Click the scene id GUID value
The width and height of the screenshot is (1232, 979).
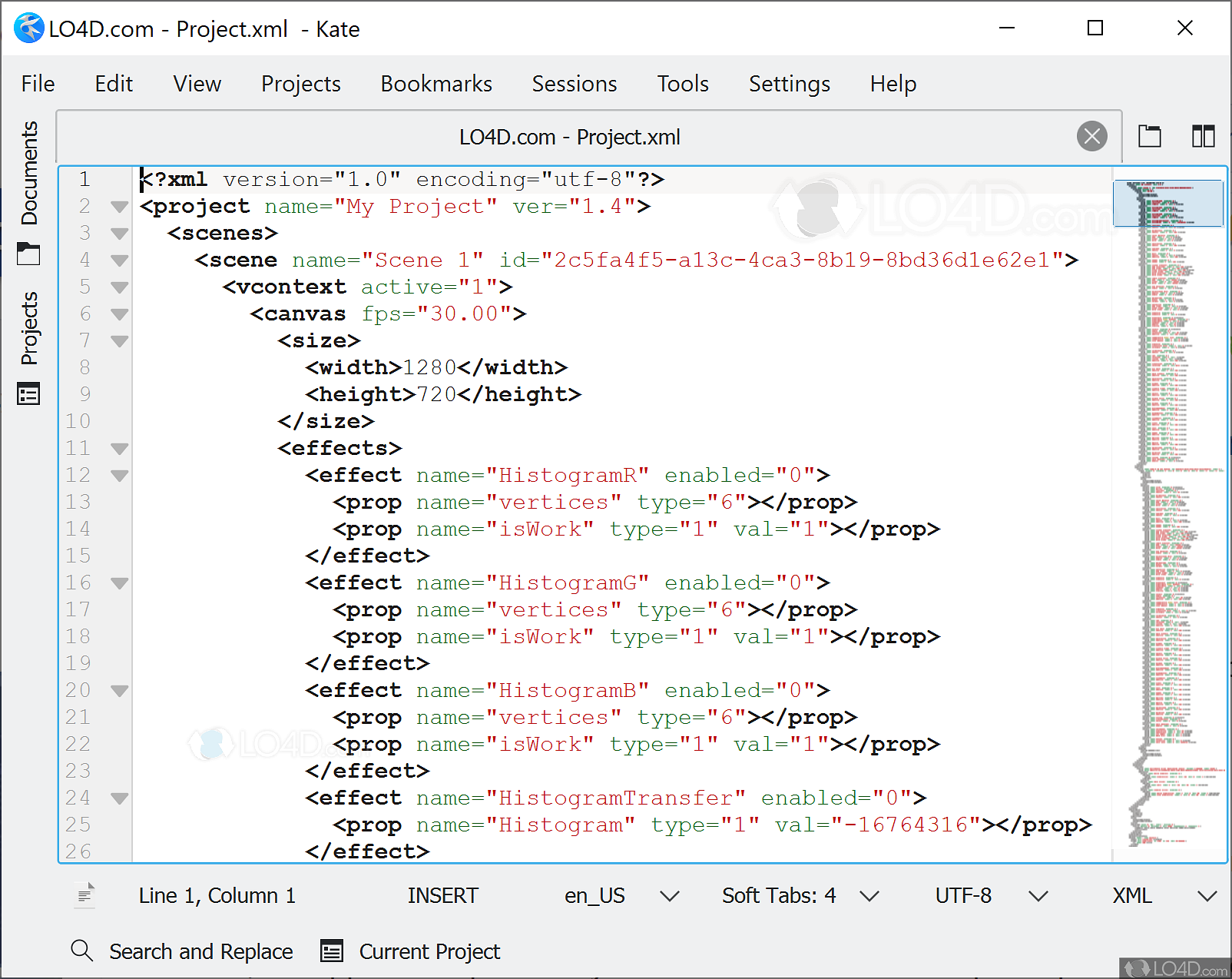click(x=803, y=260)
